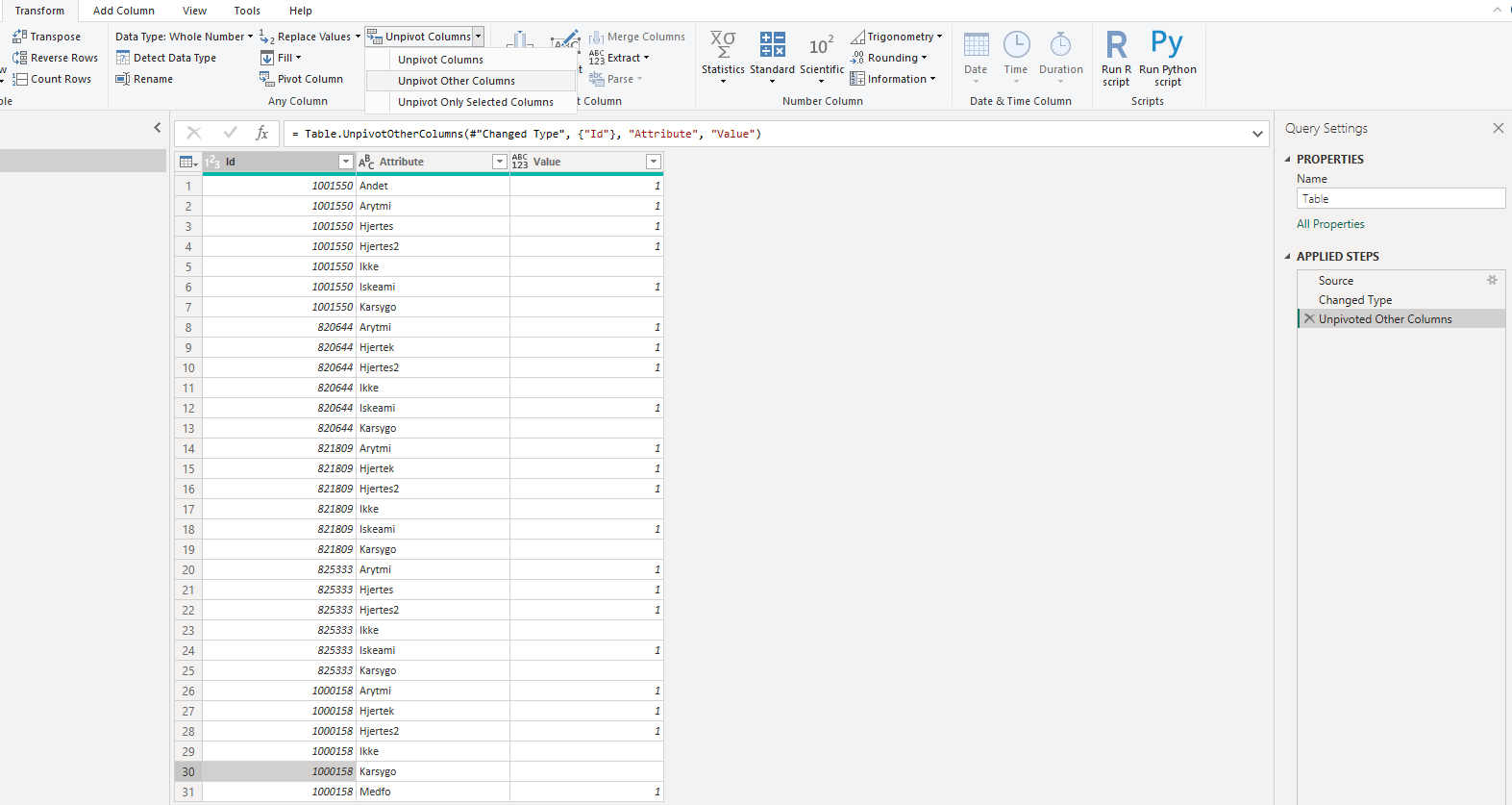Click the Transpose icon
The image size is (1512, 805).
tap(19, 37)
